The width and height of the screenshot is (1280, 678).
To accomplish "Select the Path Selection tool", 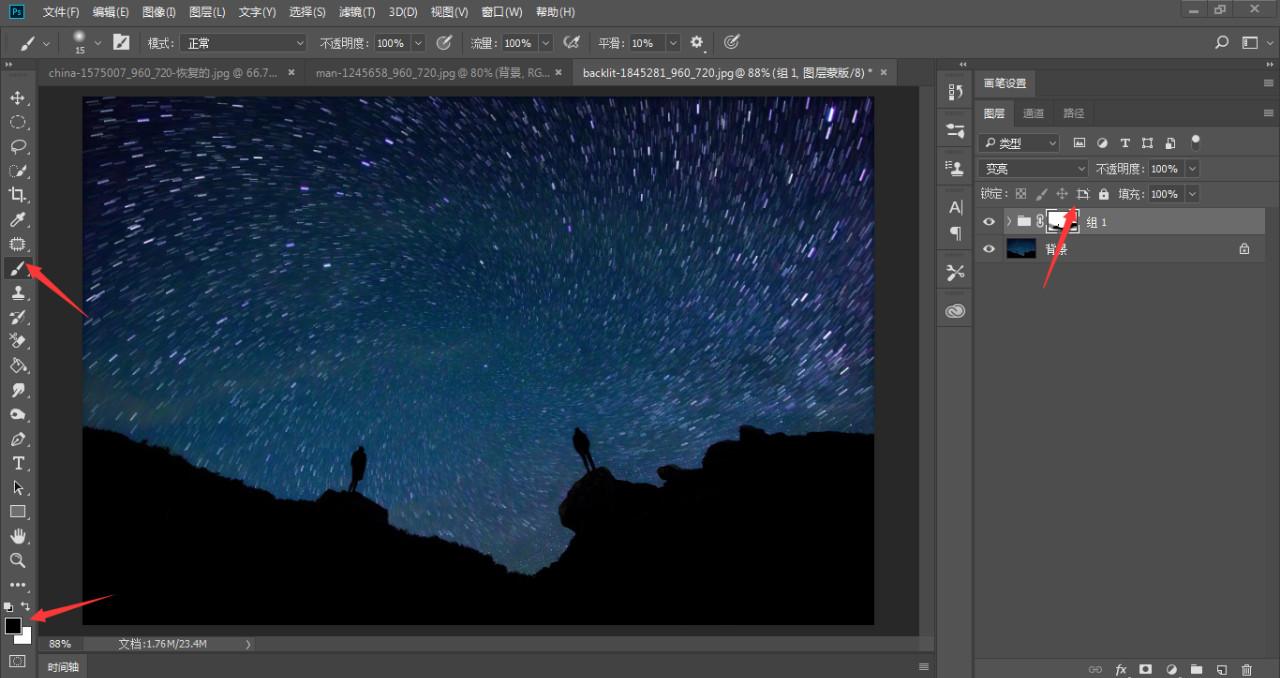I will 17,488.
